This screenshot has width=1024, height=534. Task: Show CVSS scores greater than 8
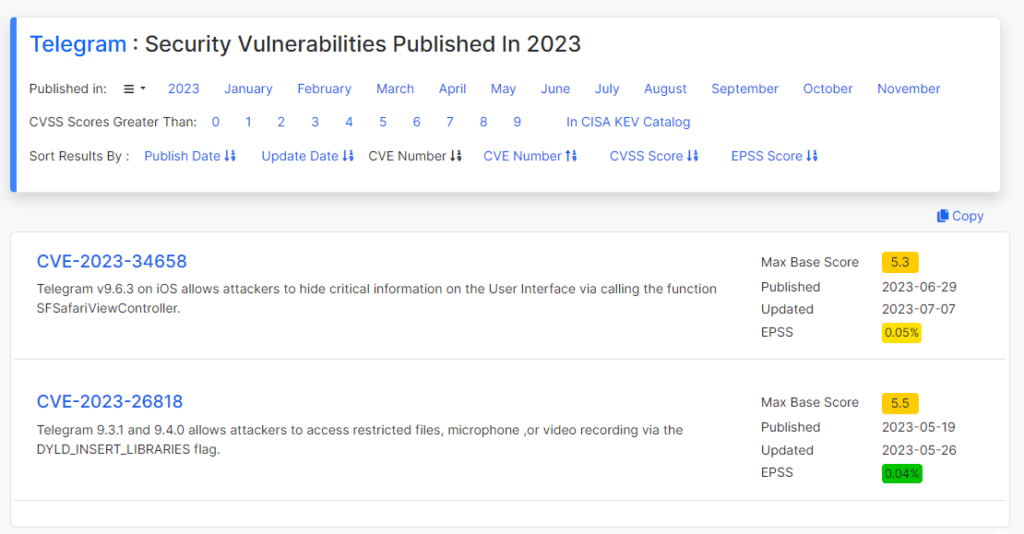click(x=483, y=122)
